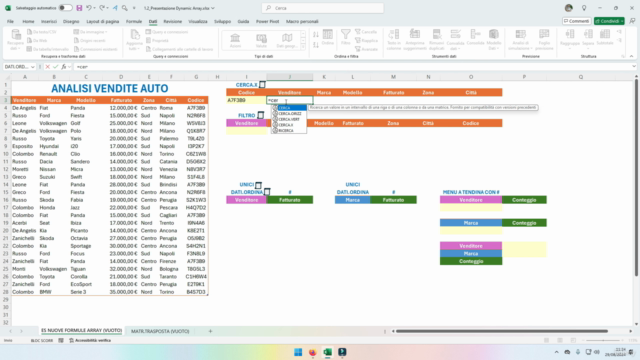Click the Da testo/CSV icon

click(x=30, y=32)
